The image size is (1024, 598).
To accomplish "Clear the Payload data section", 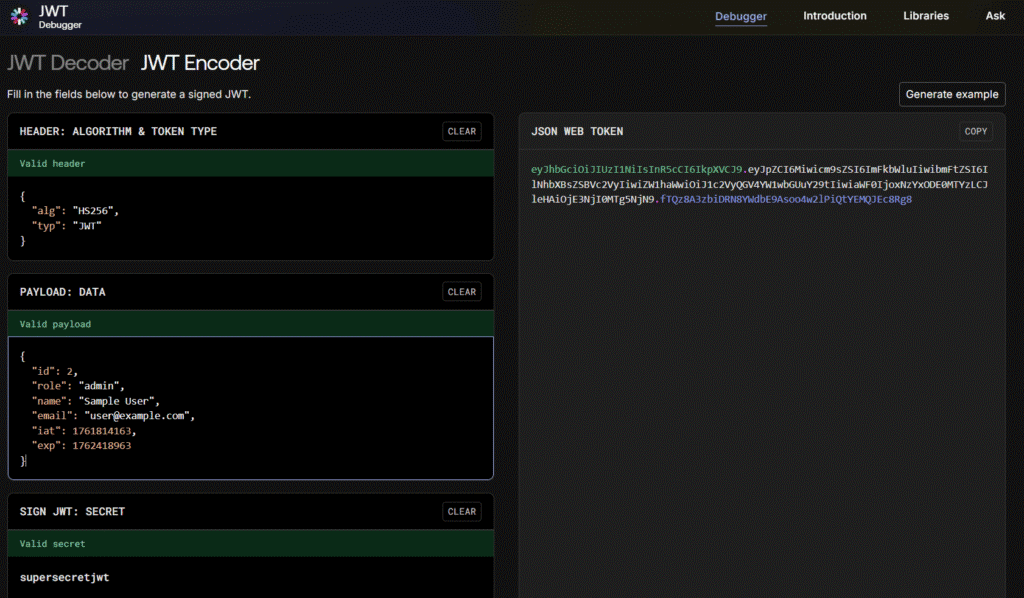I will click(462, 292).
